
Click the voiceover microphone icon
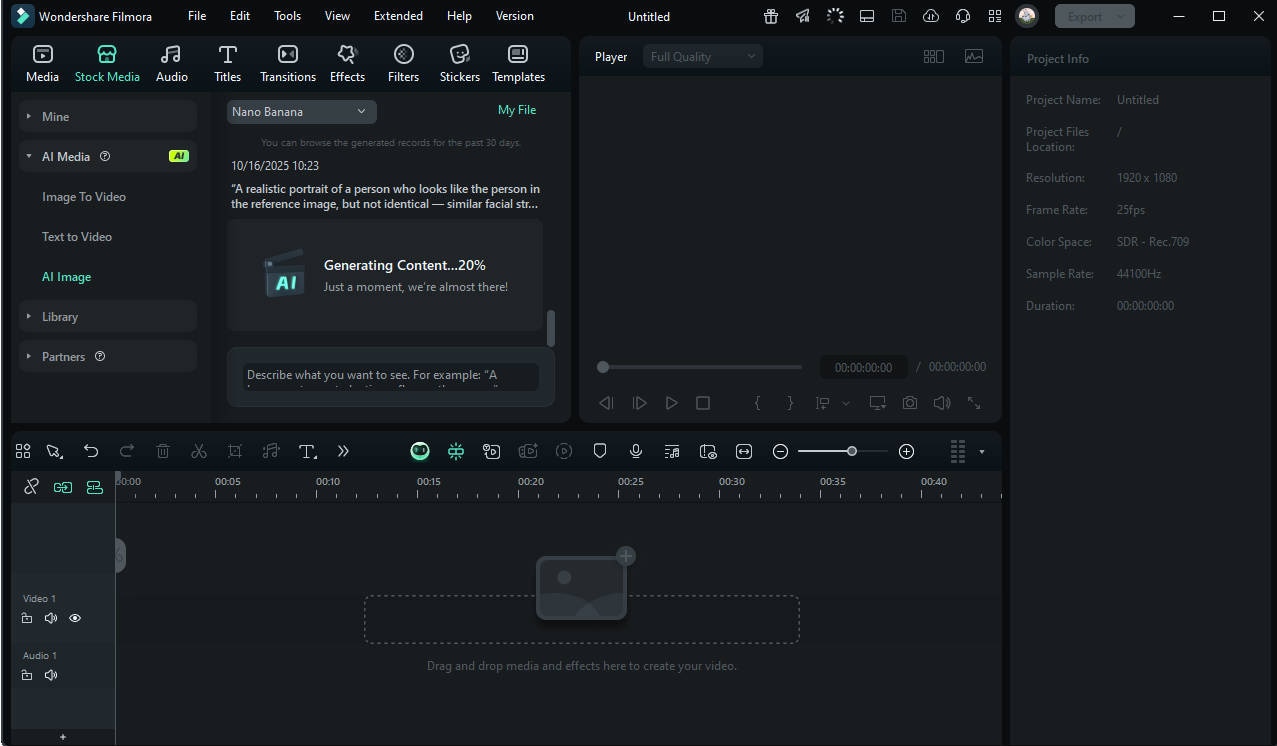tap(635, 451)
